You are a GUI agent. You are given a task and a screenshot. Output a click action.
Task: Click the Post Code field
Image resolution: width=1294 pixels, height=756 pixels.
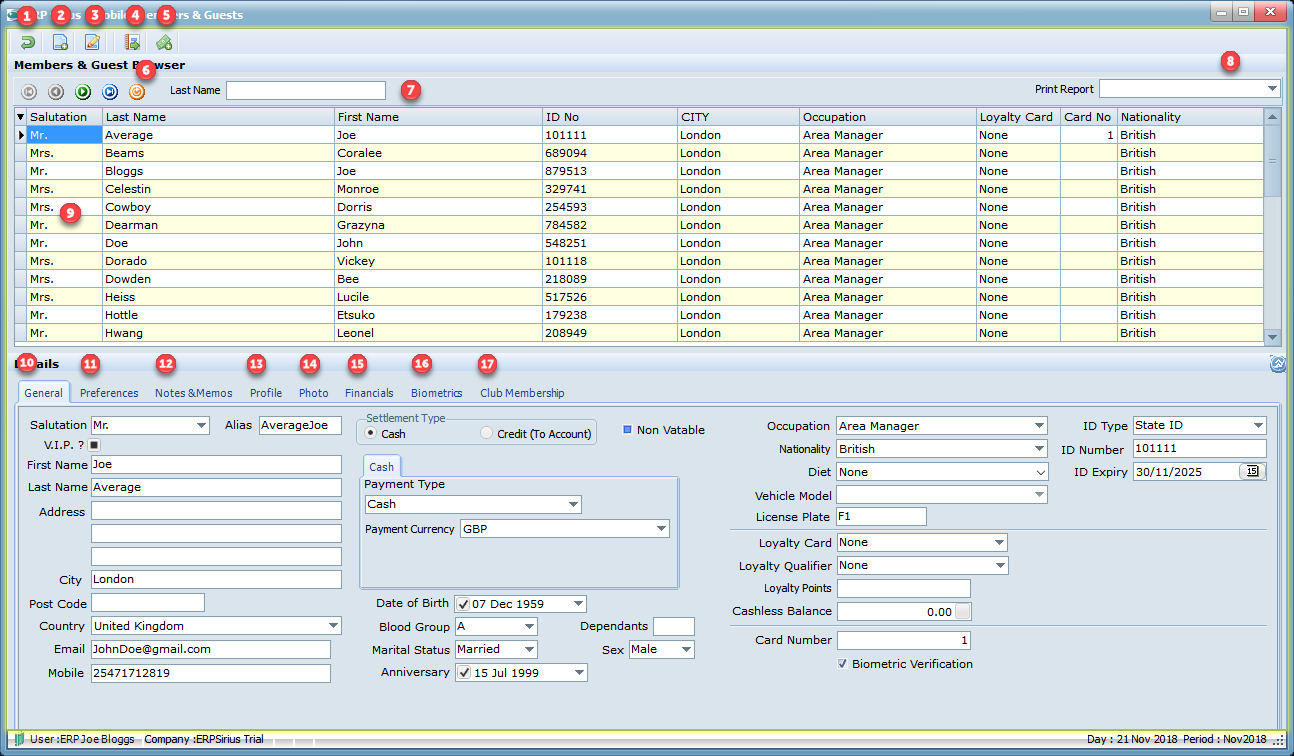[147, 602]
